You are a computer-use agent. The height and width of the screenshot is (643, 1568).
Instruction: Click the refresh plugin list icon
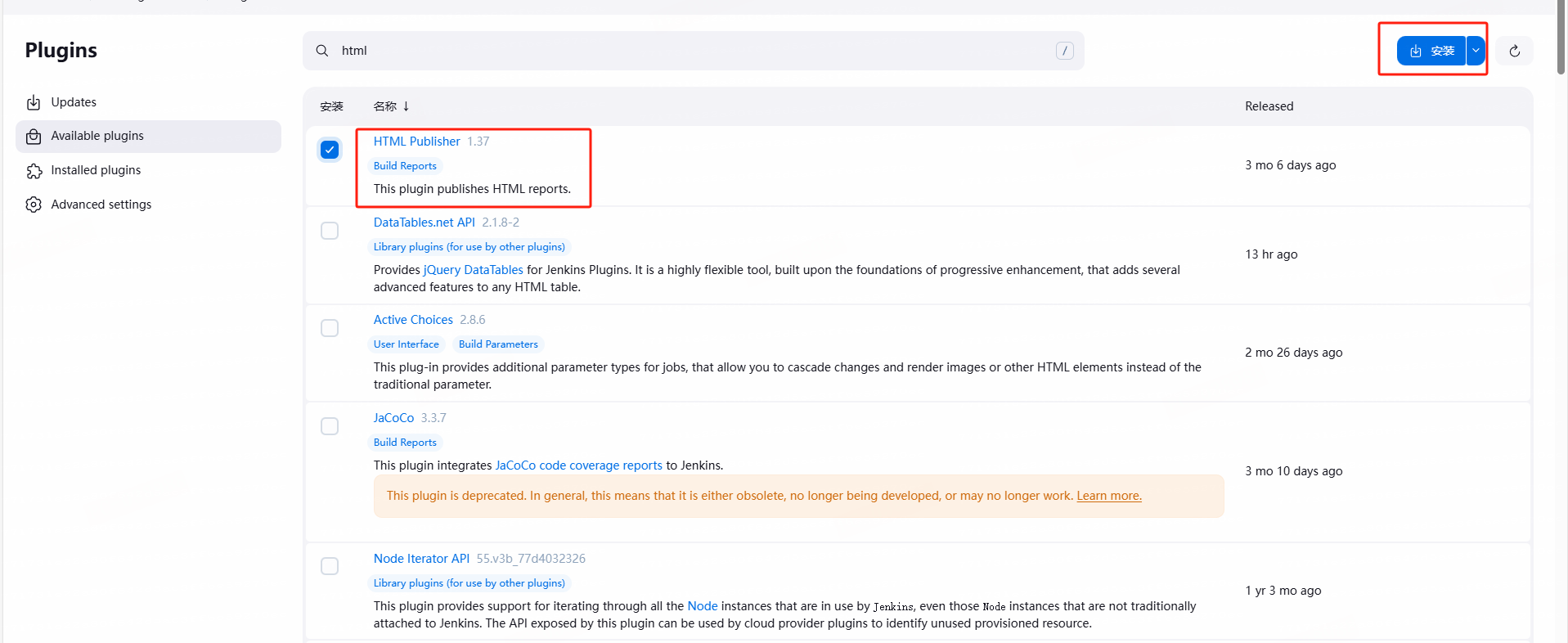point(1514,51)
